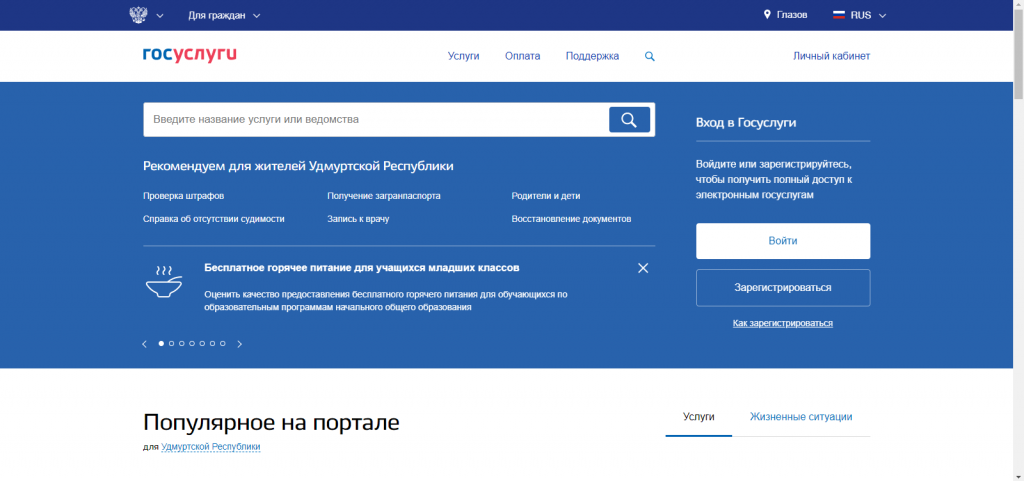Click the 'Вход в Госуслуги' heading
Screen dimensions: 1024x481
click(x=746, y=123)
